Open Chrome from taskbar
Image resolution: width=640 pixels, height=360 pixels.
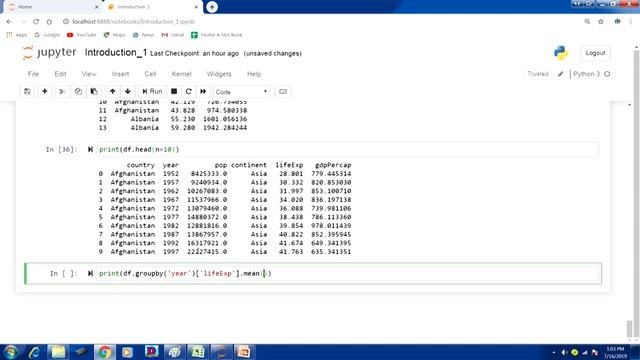104,352
